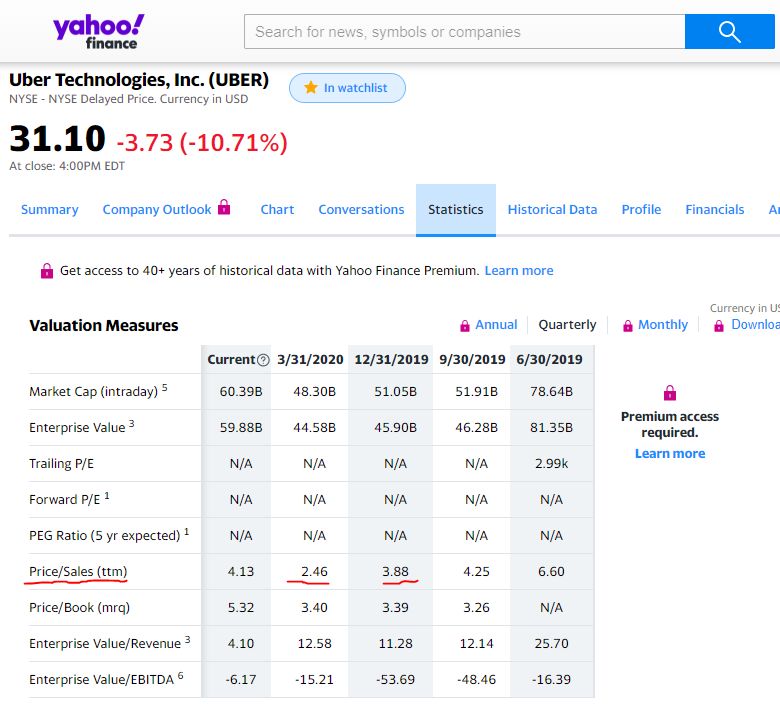Click the Uber Technologies, Inc. (UBER) heading
This screenshot has width=780, height=721.
pos(139,80)
